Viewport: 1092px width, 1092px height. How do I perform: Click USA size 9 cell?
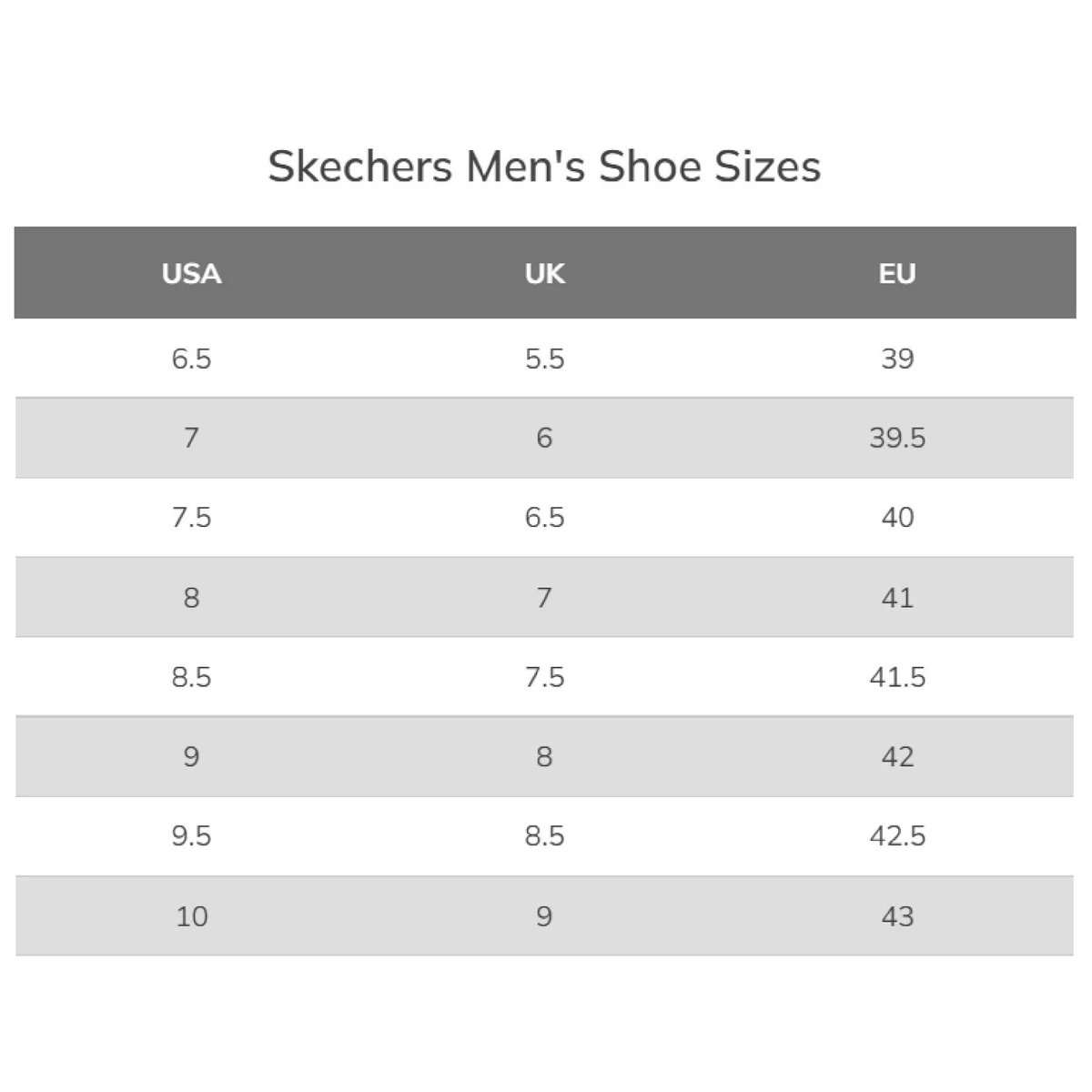191,757
